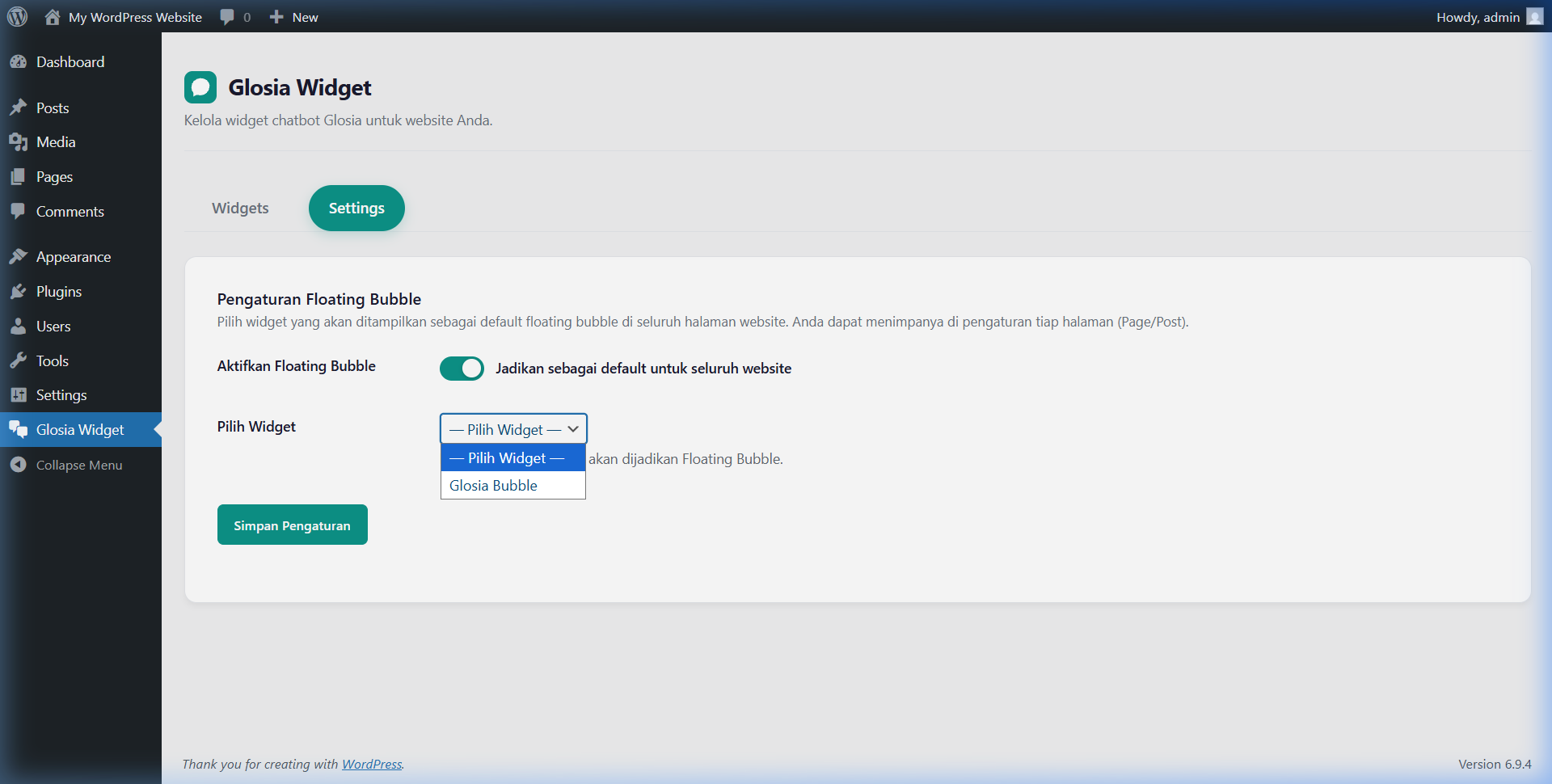1552x784 pixels.
Task: Open the Users menu label
Action: (53, 327)
